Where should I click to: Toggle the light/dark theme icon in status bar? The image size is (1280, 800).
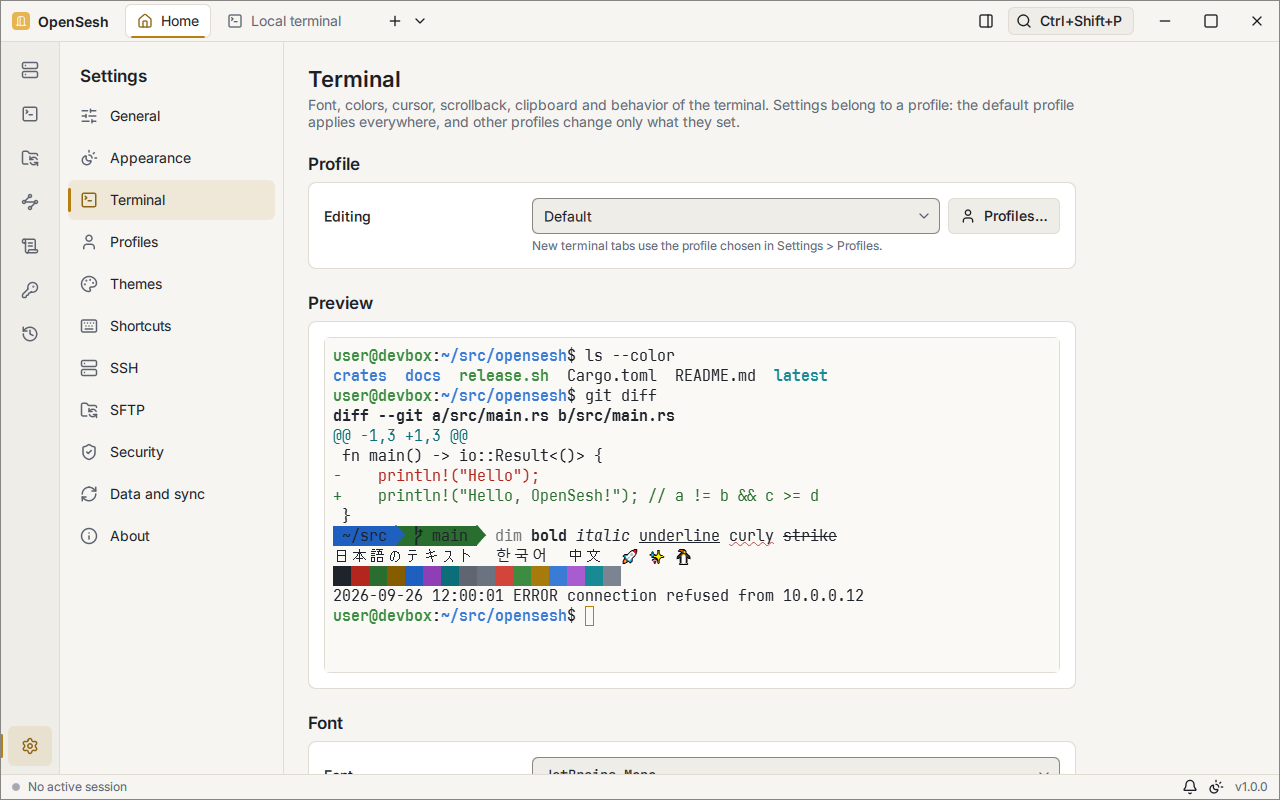point(1216,787)
